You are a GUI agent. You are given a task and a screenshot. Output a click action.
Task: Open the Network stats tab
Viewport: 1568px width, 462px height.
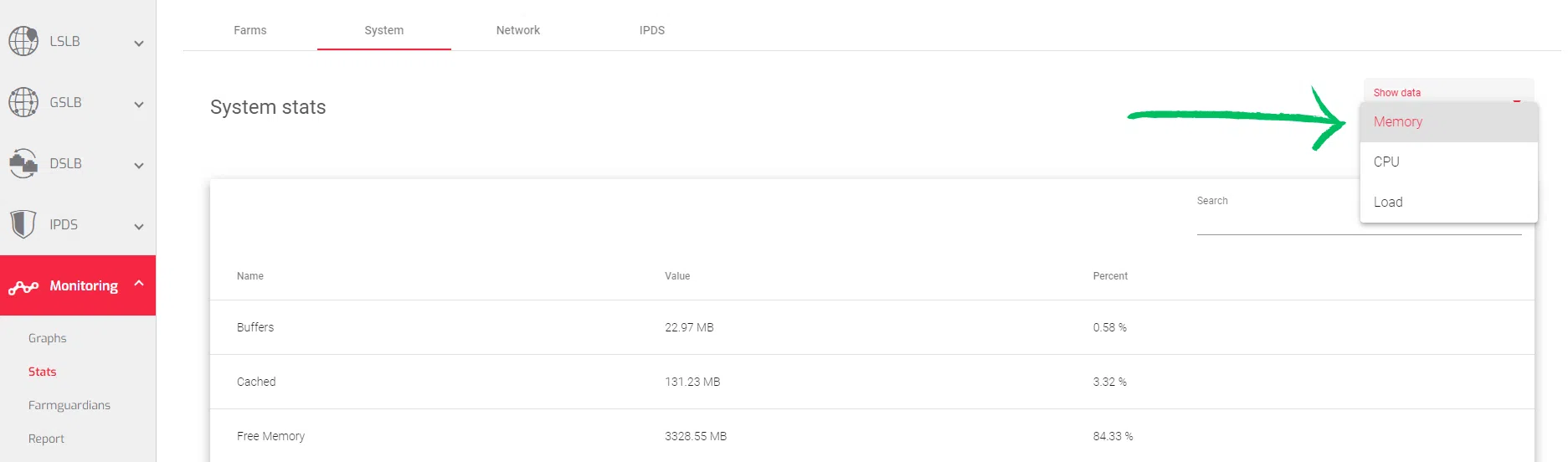pos(518,30)
